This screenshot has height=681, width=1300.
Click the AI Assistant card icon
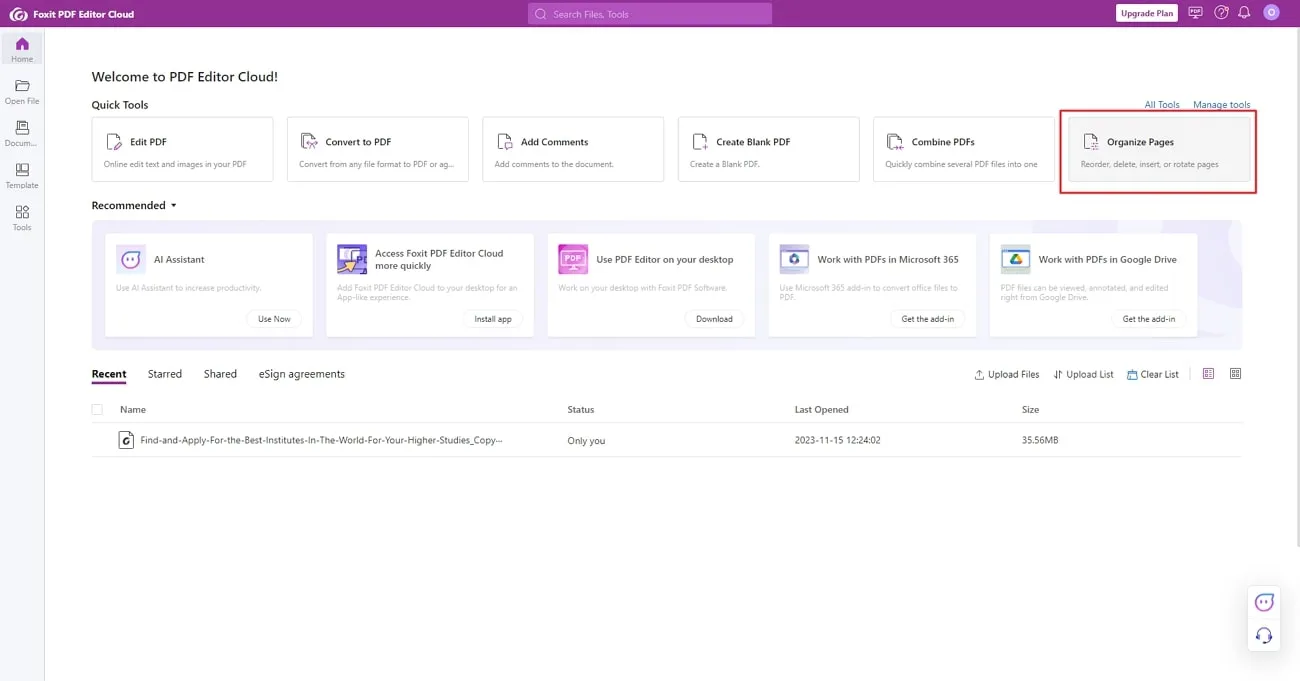(131, 259)
